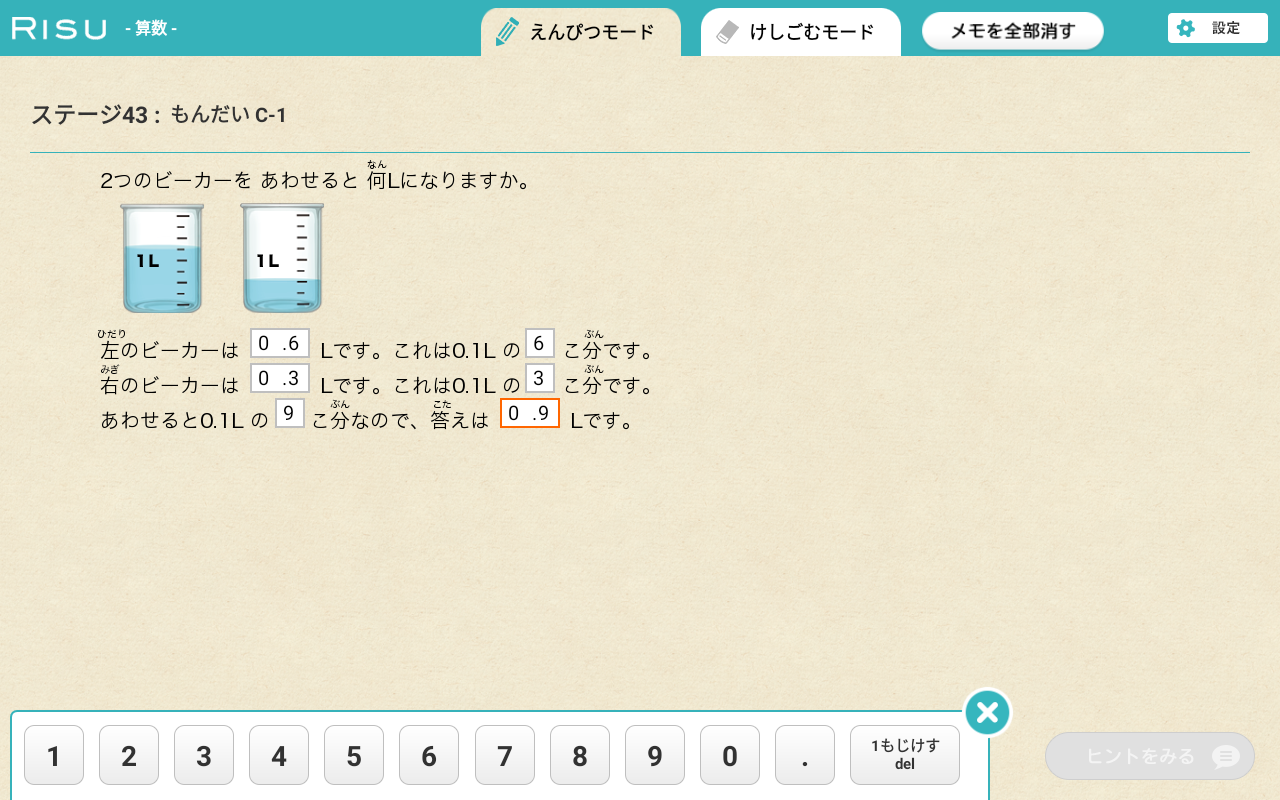
Task: Select the combined count field showing 9
Action: [x=289, y=413]
